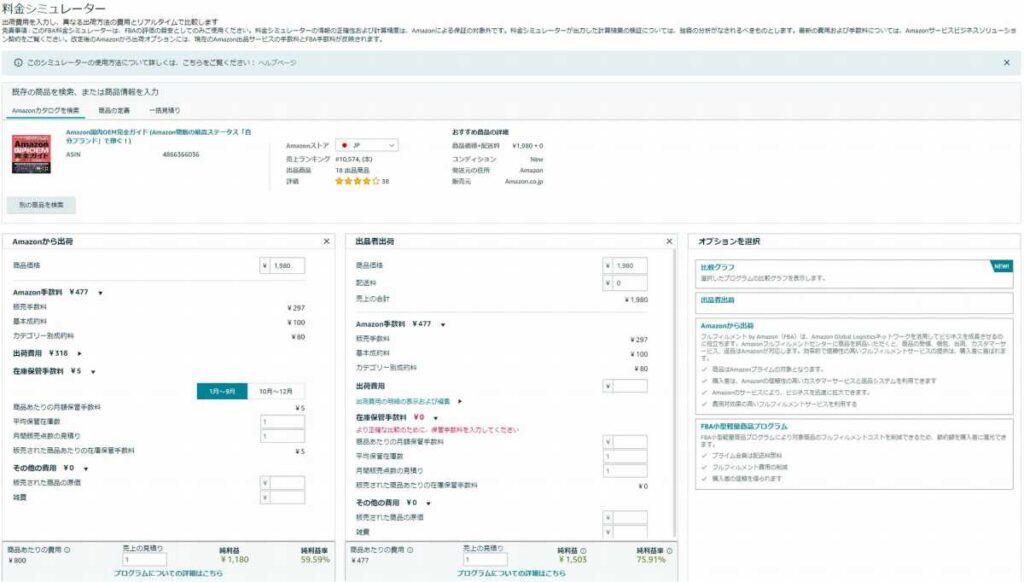The height and width of the screenshot is (582, 1024).
Task: Close the 出品者出荷 panel
Action: coord(670,242)
